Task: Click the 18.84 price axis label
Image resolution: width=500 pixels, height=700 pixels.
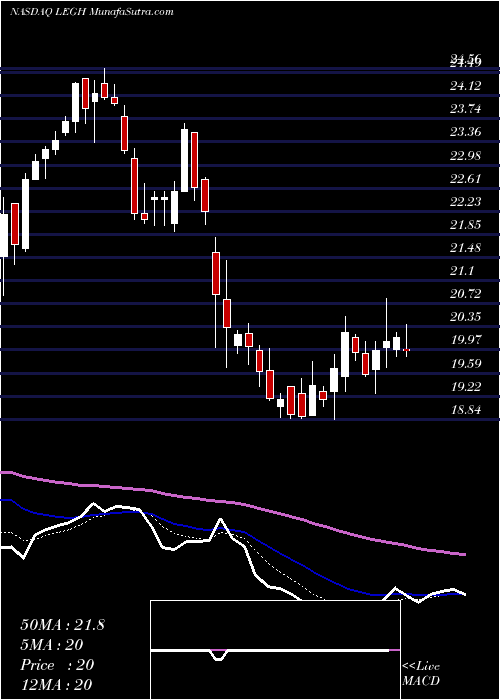Action: 466,409
